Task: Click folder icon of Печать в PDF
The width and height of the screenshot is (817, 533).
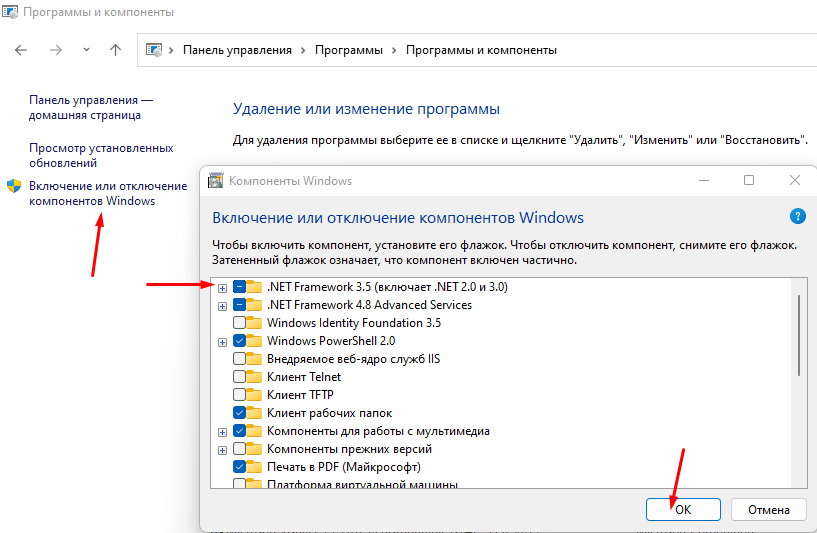Action: (254, 467)
